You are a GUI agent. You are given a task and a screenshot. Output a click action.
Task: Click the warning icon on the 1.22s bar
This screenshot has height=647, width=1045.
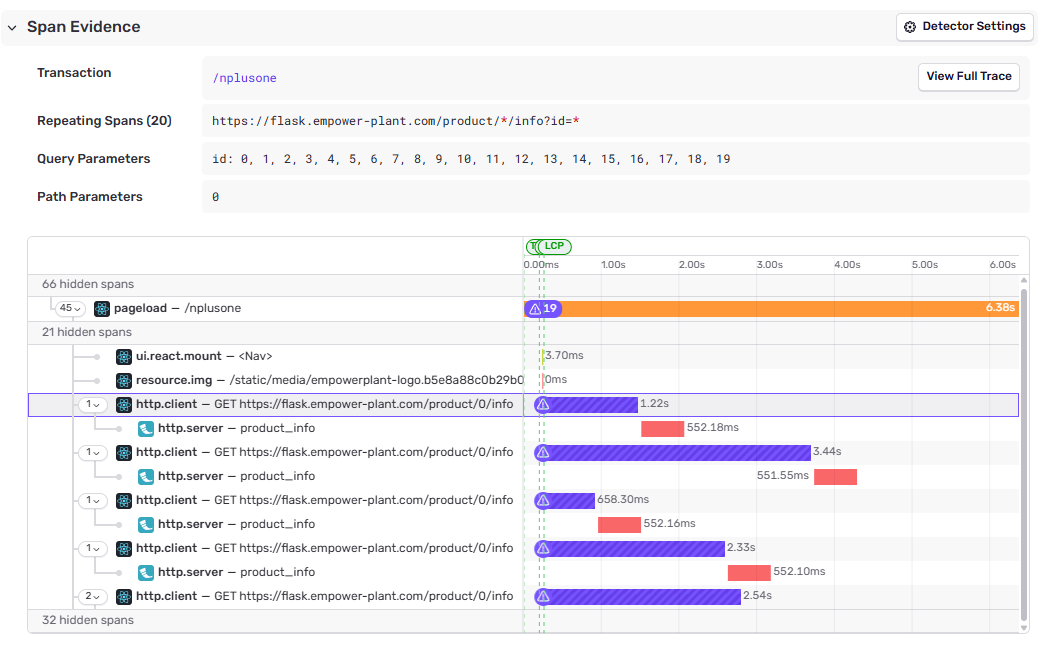(x=543, y=404)
